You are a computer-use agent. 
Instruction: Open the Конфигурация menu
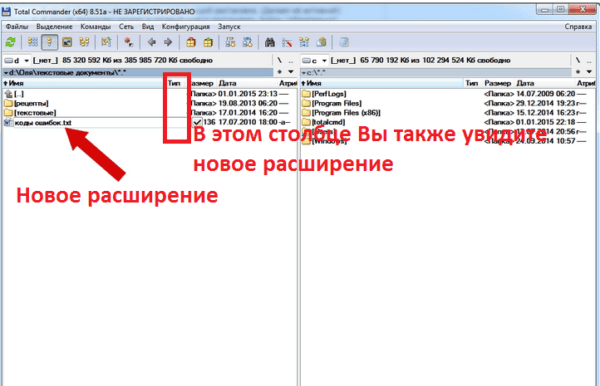[186, 27]
